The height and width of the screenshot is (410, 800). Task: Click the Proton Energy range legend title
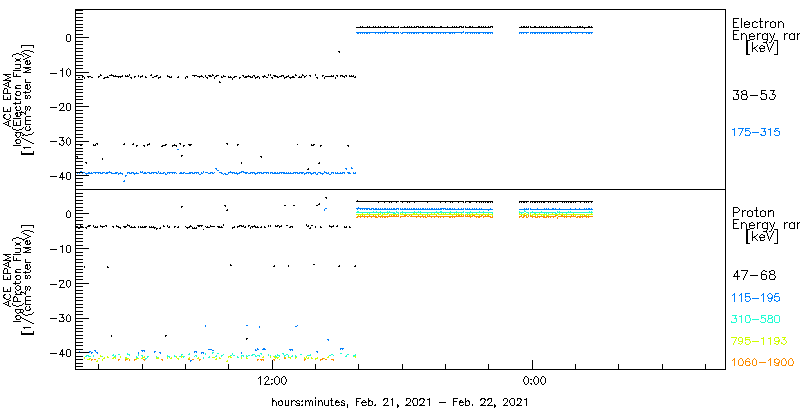(765, 224)
